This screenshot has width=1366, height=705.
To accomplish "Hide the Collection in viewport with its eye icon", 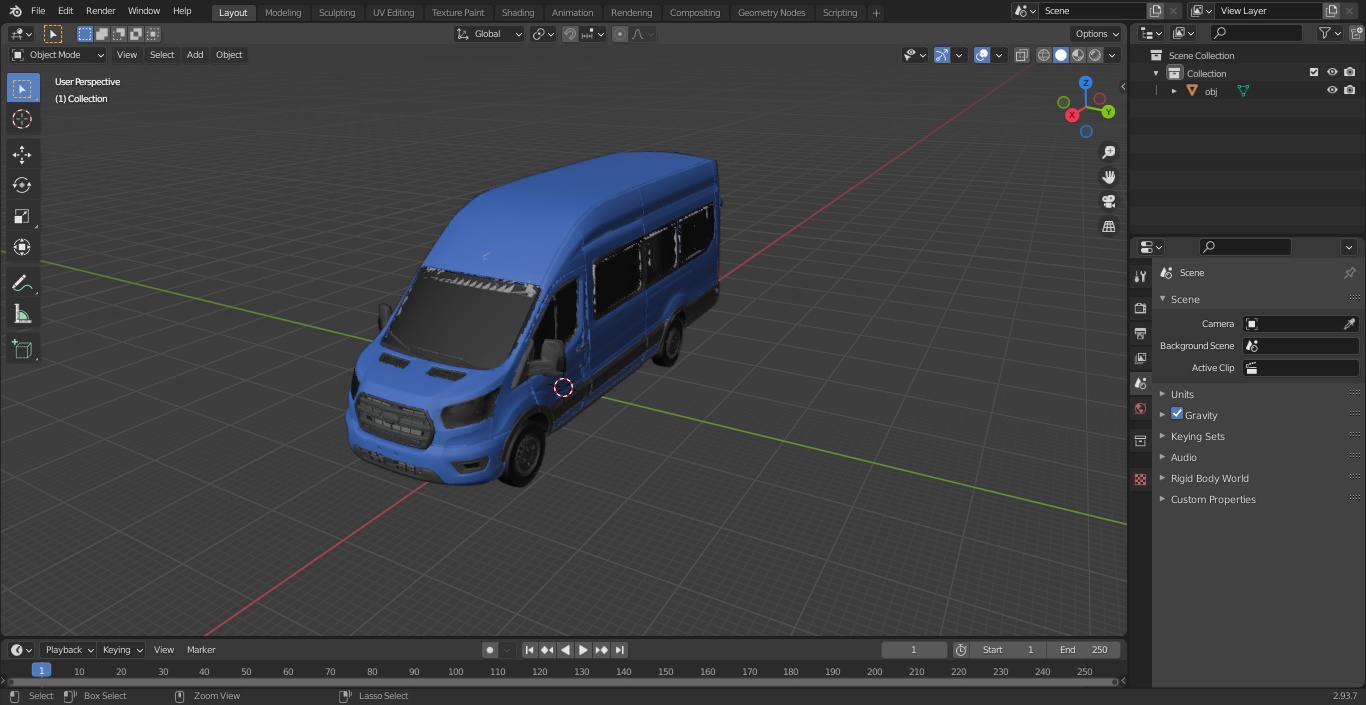I will click(x=1332, y=72).
